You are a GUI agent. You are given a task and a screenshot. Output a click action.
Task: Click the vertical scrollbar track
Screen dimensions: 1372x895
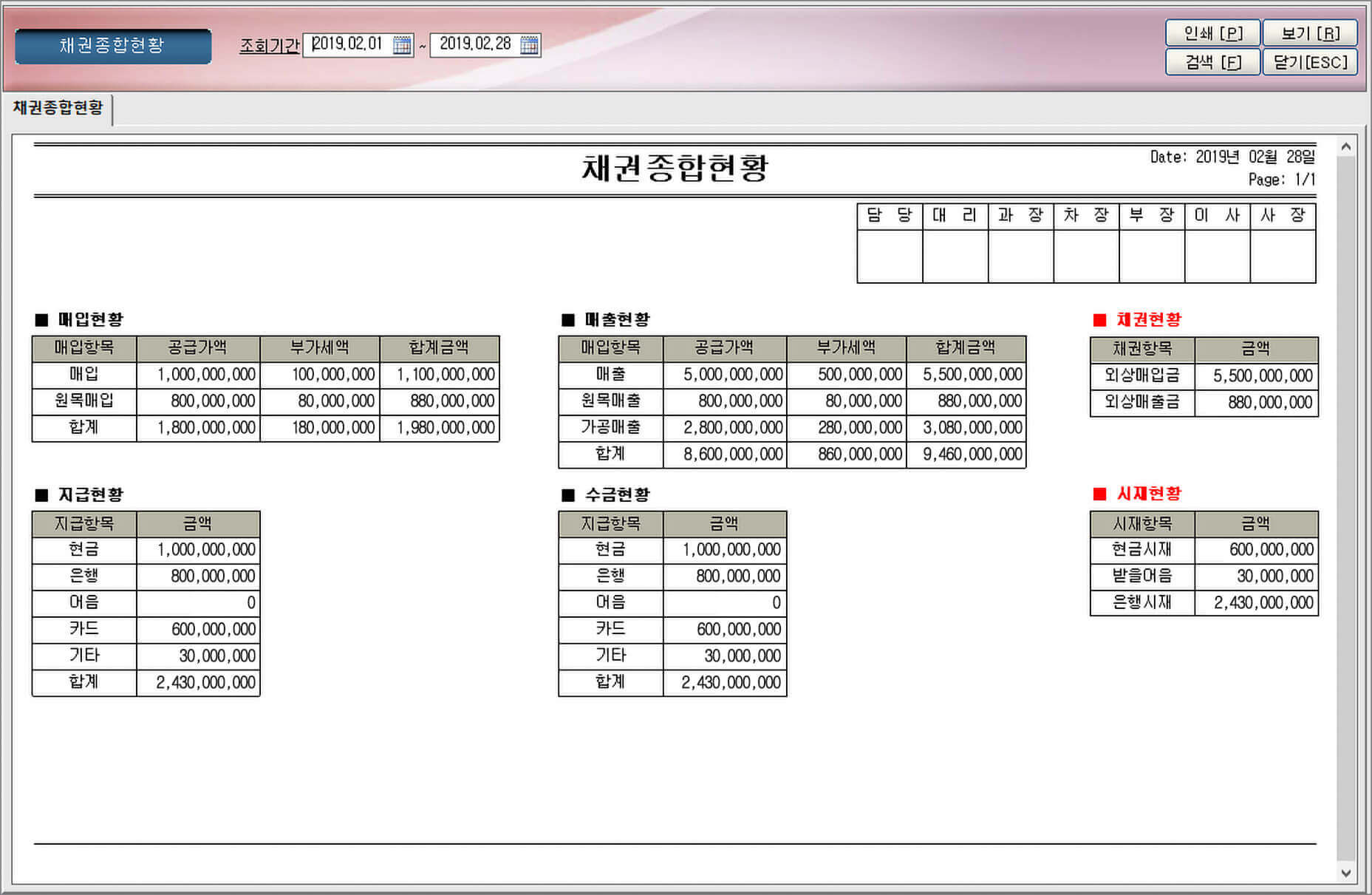tap(1346, 510)
